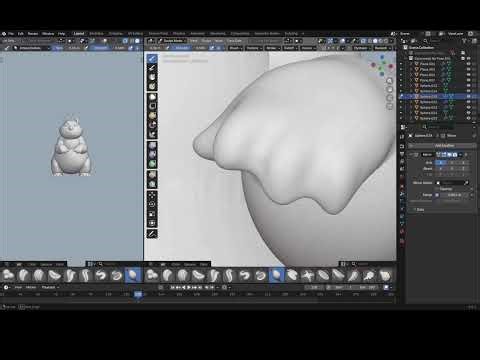Viewport: 480px width, 360px height.
Task: Open the Texture settings dropdown
Action: click(253, 48)
